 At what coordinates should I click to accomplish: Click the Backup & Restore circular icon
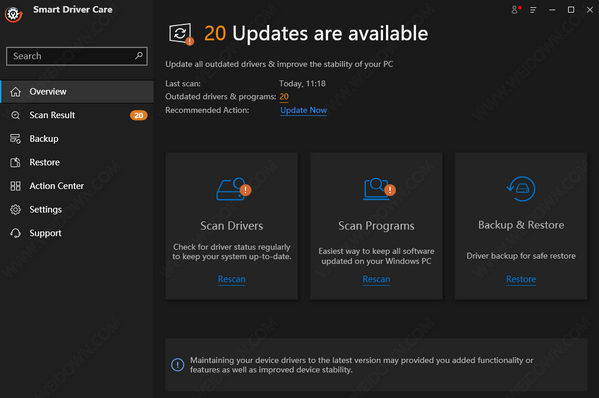[521, 189]
